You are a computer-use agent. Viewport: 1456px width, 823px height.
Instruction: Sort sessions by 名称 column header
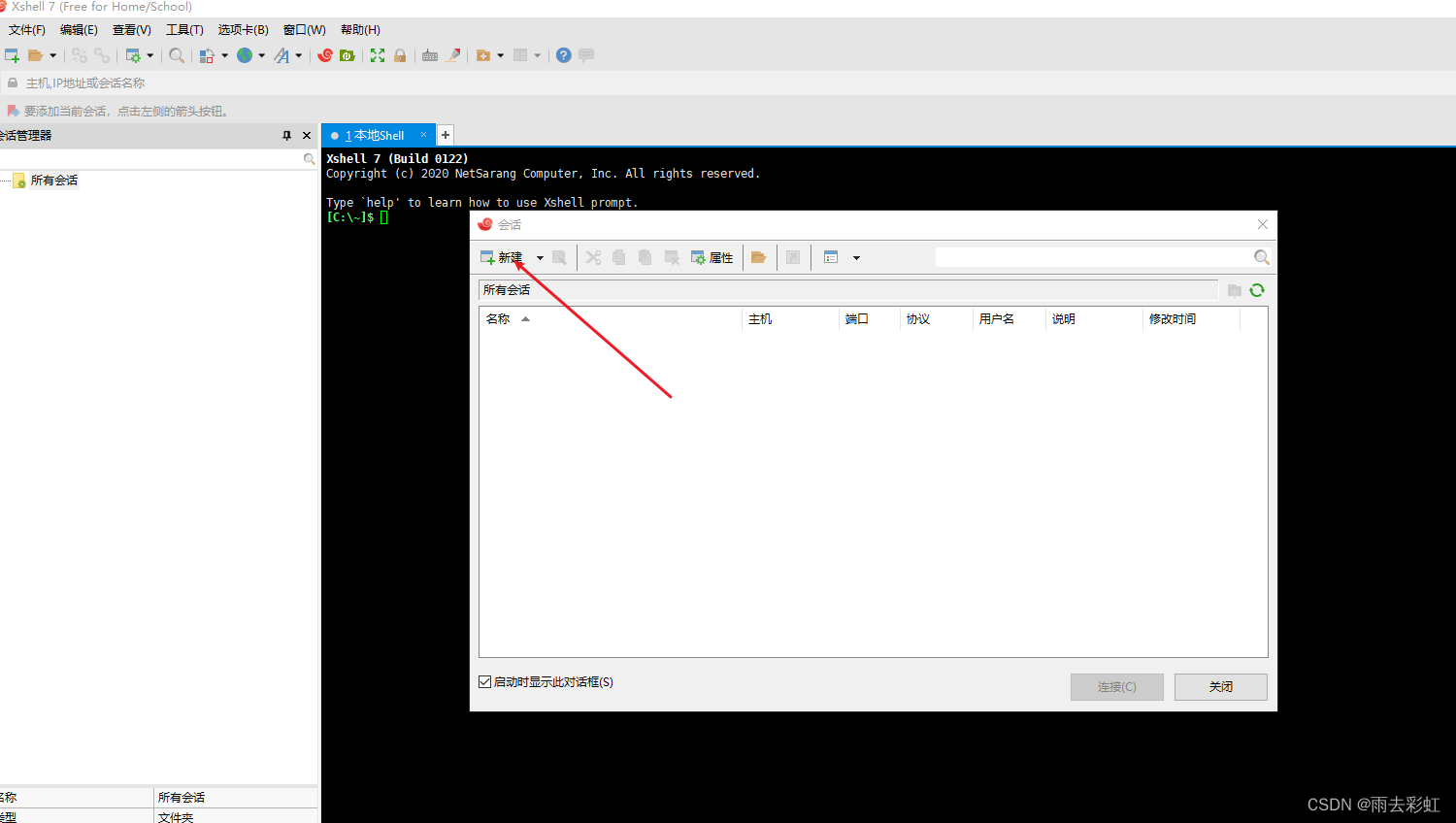[x=611, y=319]
